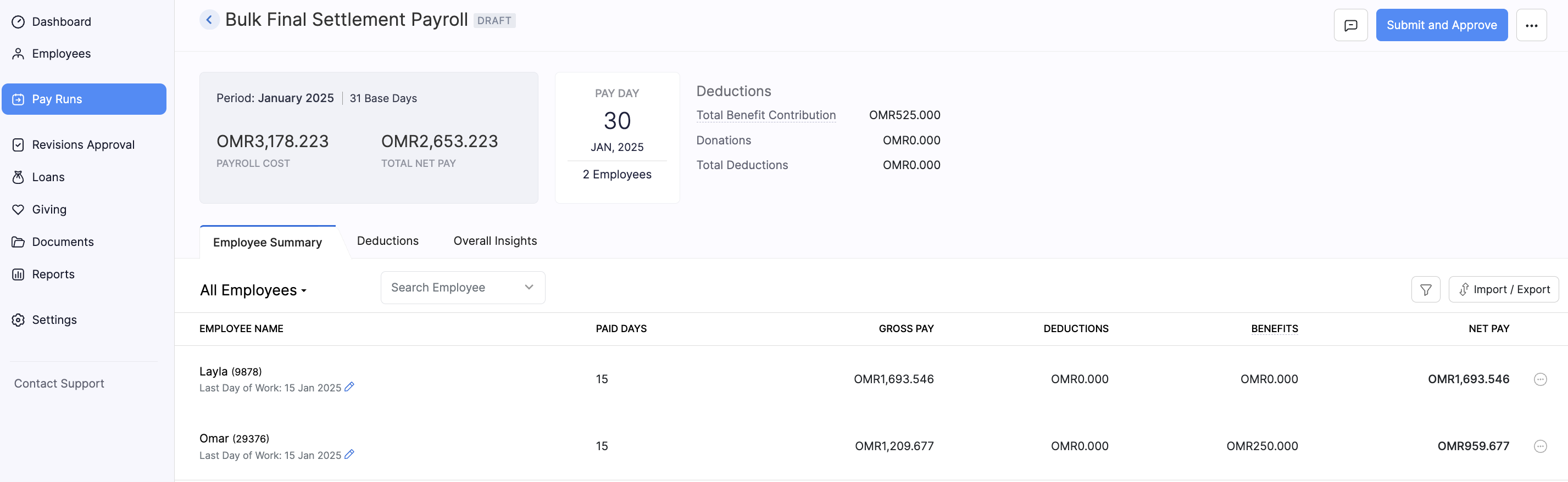Viewport: 1568px width, 482px height.
Task: Open row actions for Layla
Action: (1540, 380)
